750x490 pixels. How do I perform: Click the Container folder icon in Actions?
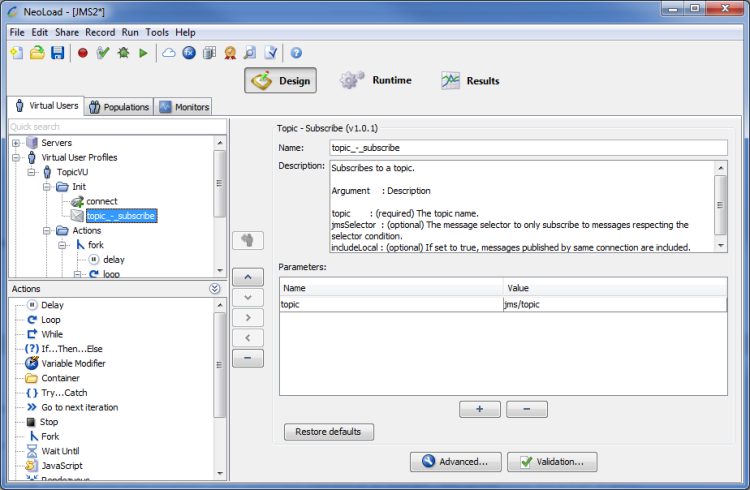(x=32, y=378)
